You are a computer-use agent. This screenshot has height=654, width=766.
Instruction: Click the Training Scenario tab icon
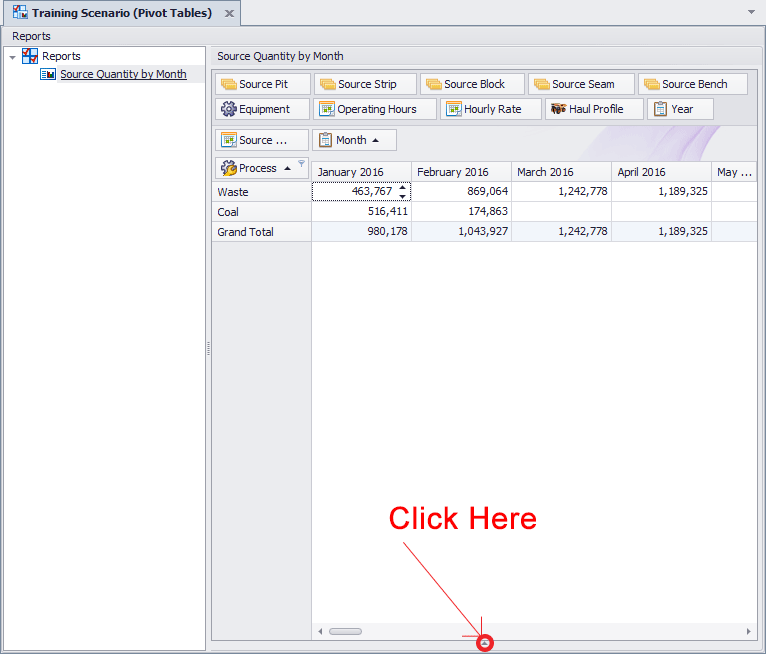coord(20,12)
